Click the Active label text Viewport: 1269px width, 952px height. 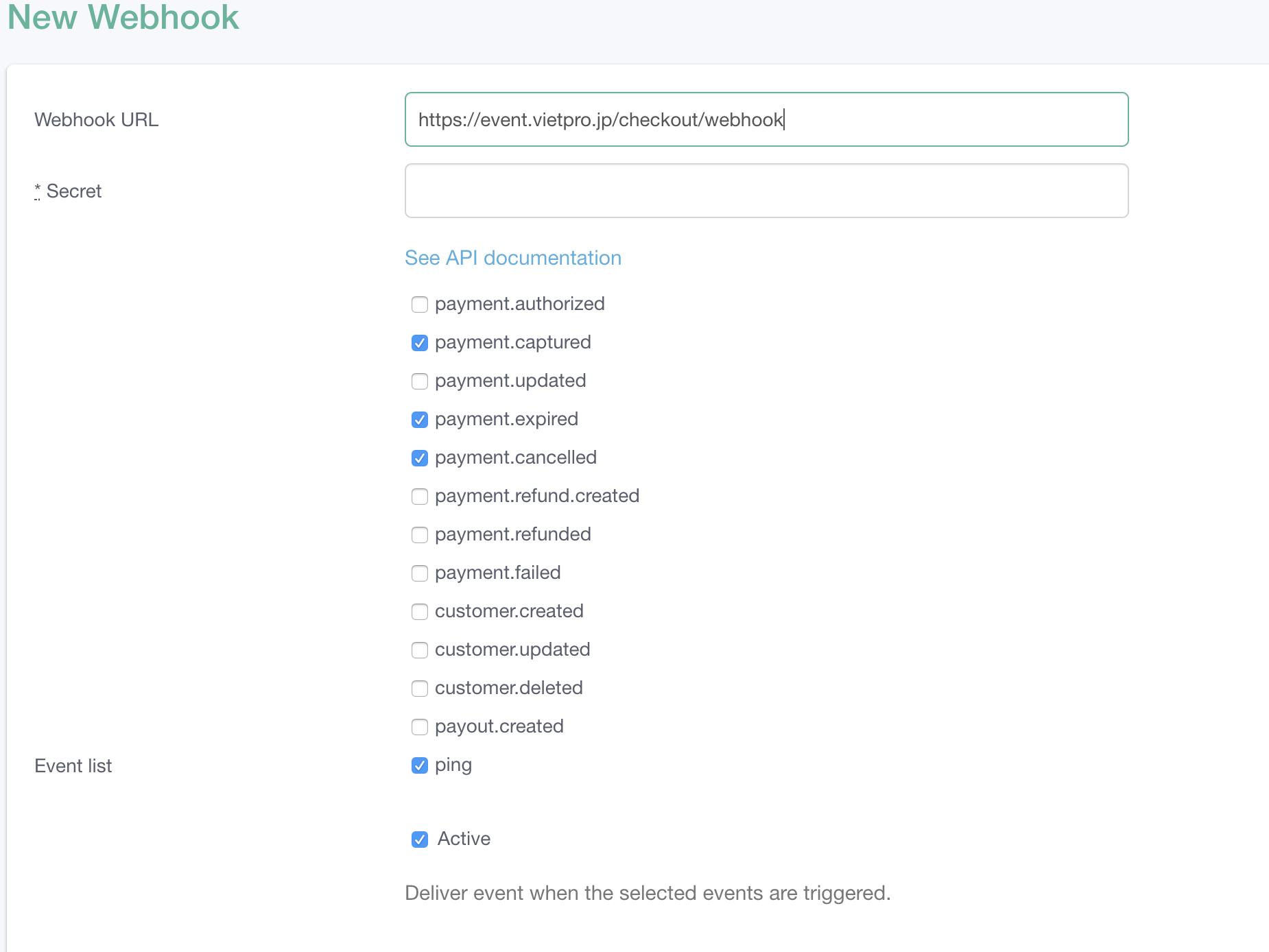pyautogui.click(x=464, y=839)
